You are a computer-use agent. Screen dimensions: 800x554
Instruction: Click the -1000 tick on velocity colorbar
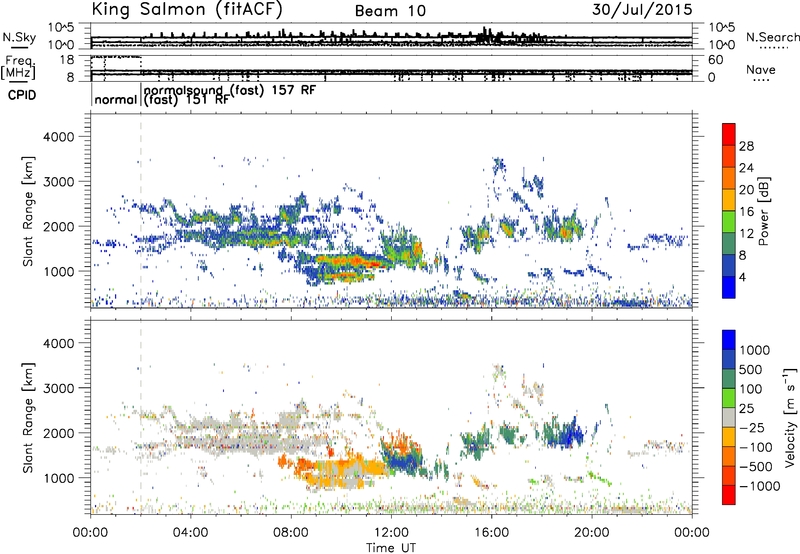(760, 486)
